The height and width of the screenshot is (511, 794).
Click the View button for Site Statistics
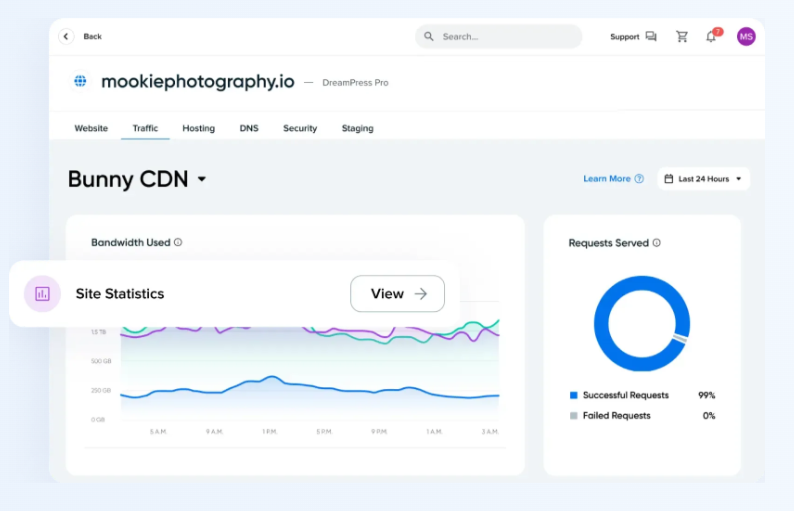[397, 294]
